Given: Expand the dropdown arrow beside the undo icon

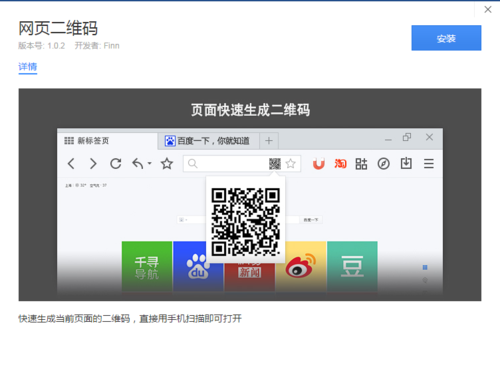Looking at the screenshot, I should tap(150, 163).
